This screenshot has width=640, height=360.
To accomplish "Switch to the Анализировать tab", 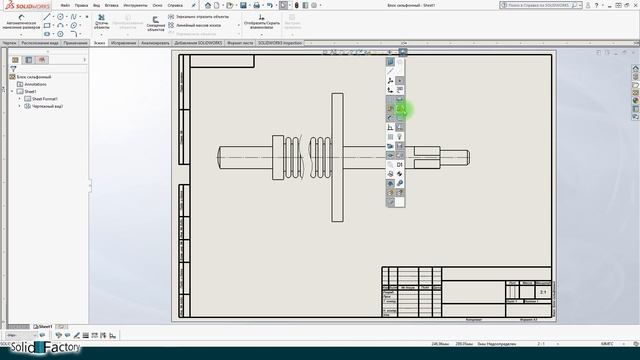I will pyautogui.click(x=155, y=43).
